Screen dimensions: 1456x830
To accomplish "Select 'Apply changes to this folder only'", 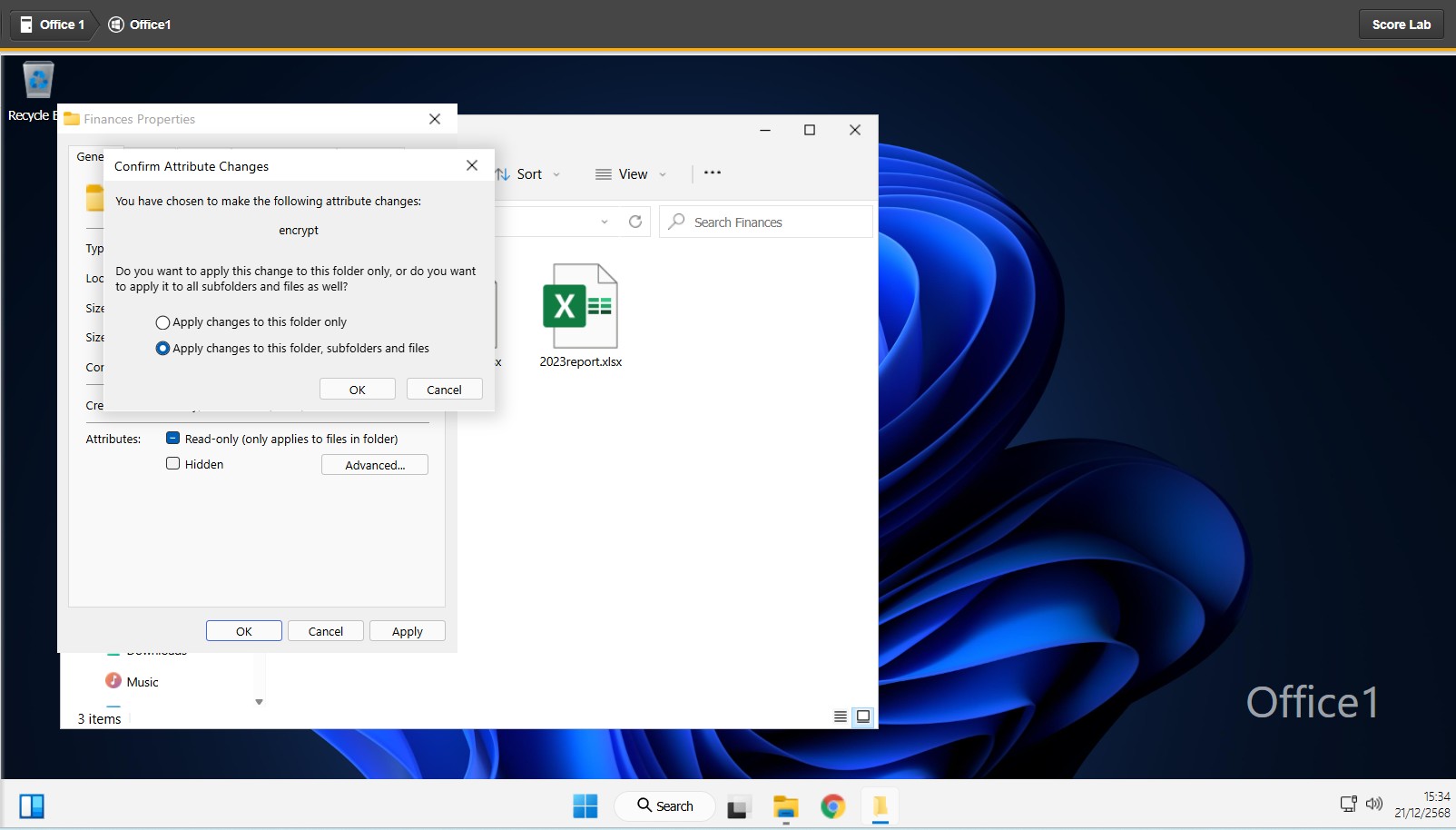I will pos(163,322).
